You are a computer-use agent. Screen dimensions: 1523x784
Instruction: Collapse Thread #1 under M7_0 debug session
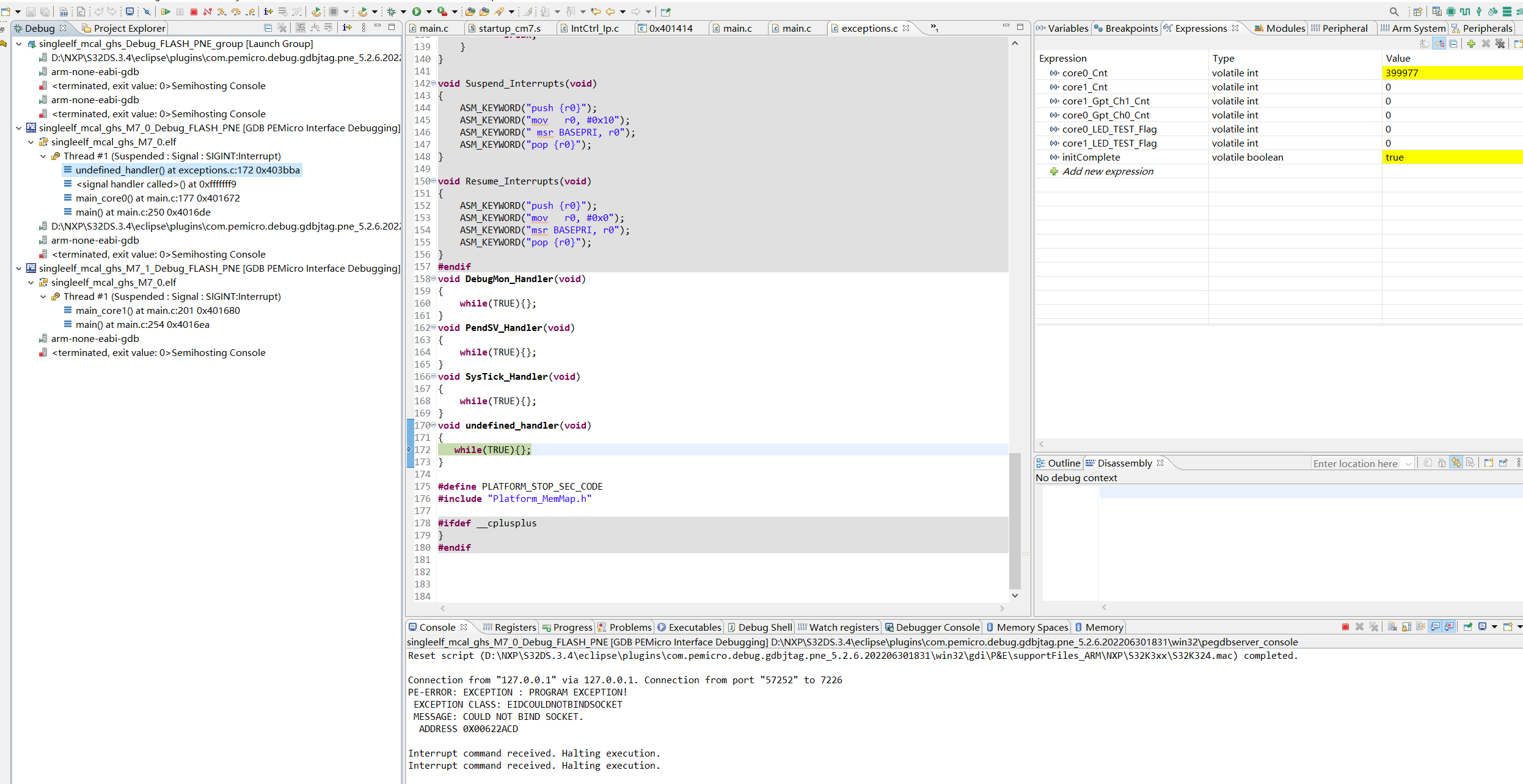click(x=43, y=156)
